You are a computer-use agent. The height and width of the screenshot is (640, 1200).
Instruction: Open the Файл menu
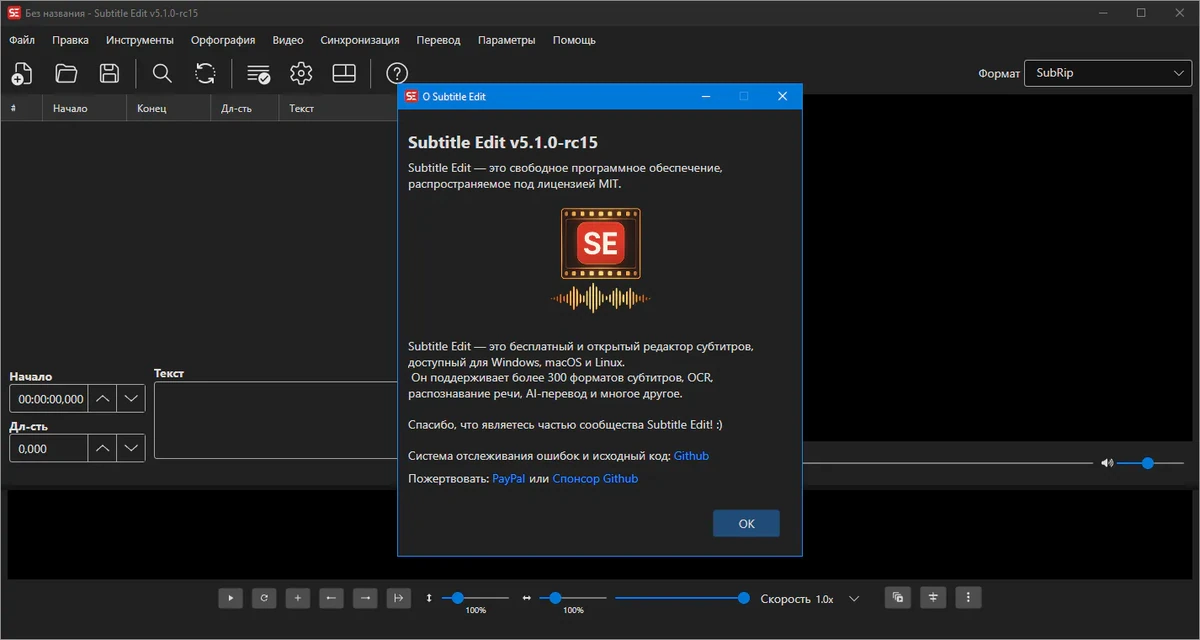[22, 40]
